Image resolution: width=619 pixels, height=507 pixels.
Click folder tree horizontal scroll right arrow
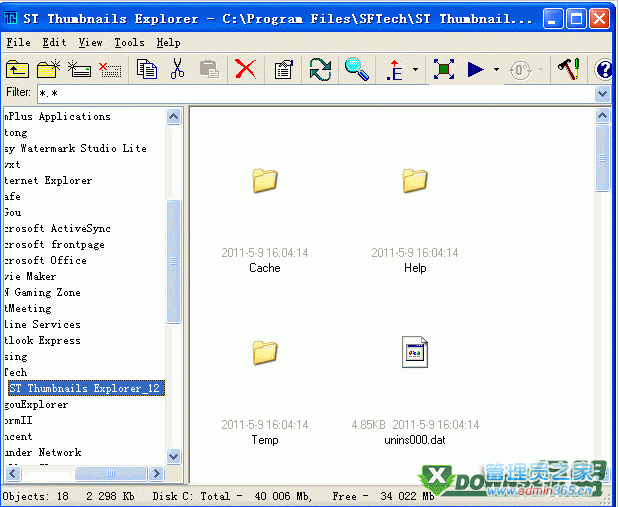click(156, 473)
